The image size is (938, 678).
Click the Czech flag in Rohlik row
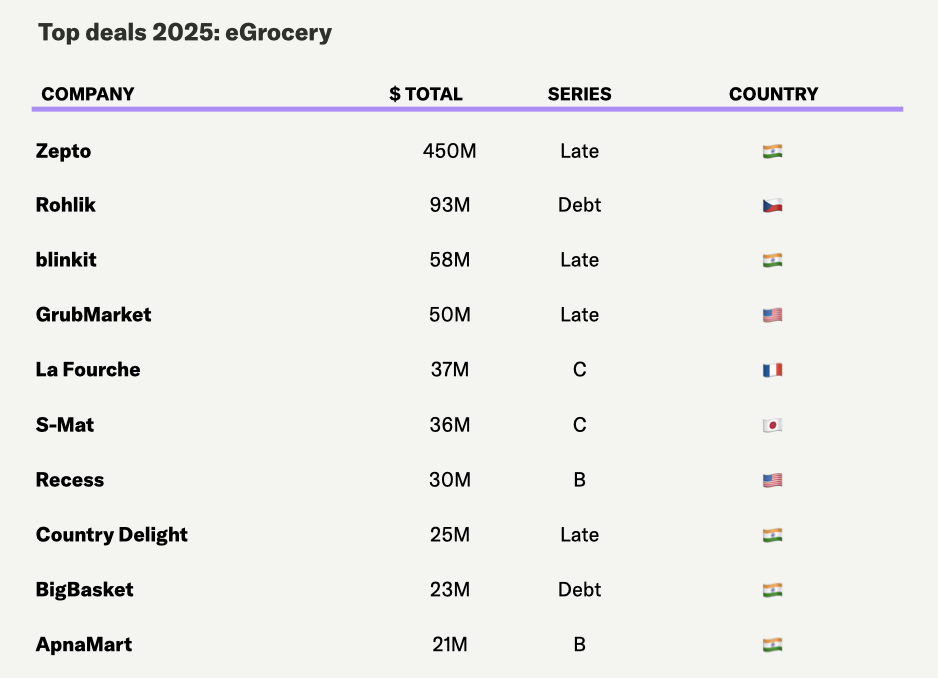pos(772,206)
